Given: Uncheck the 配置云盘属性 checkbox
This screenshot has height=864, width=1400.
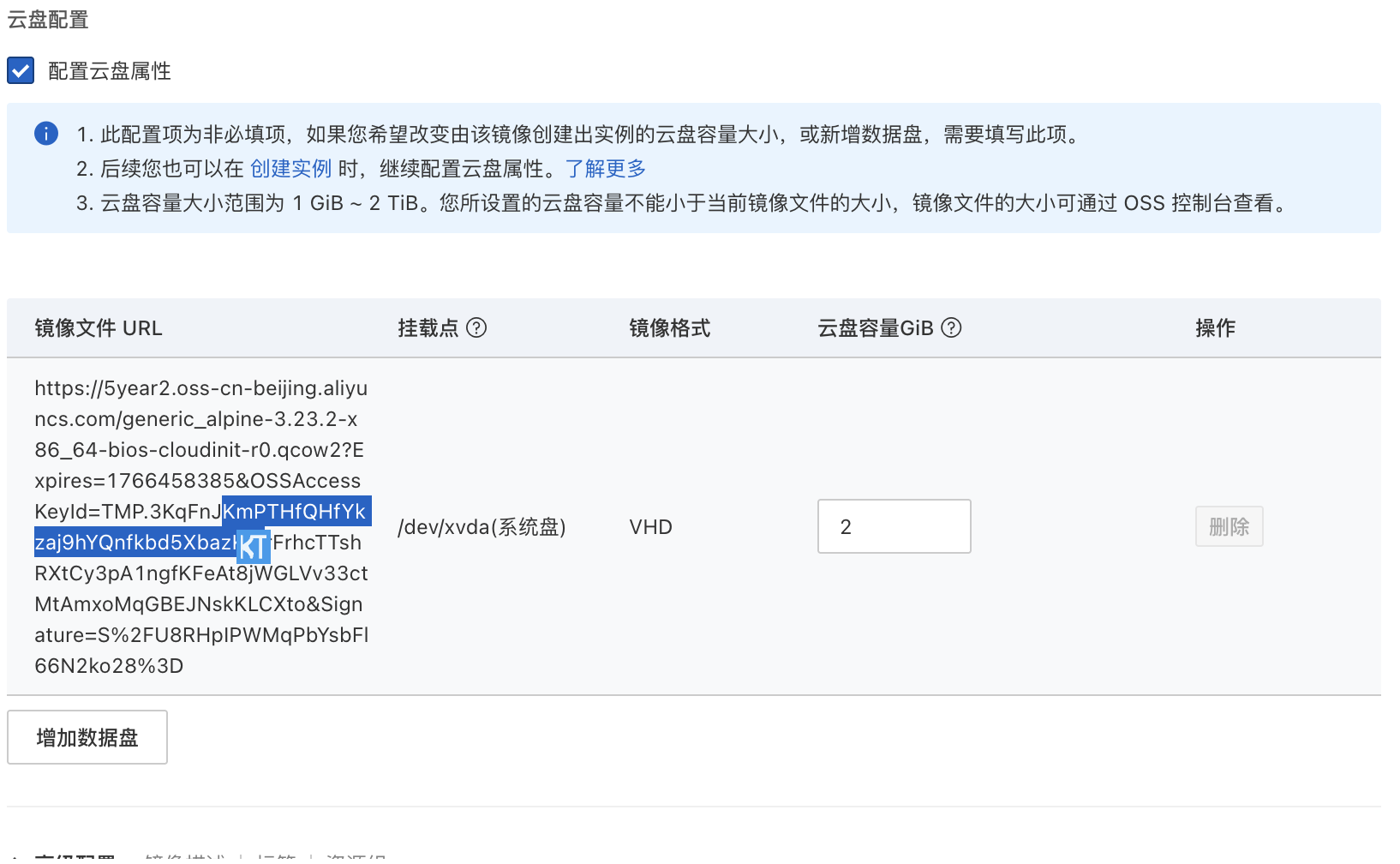Looking at the screenshot, I should [21, 70].
